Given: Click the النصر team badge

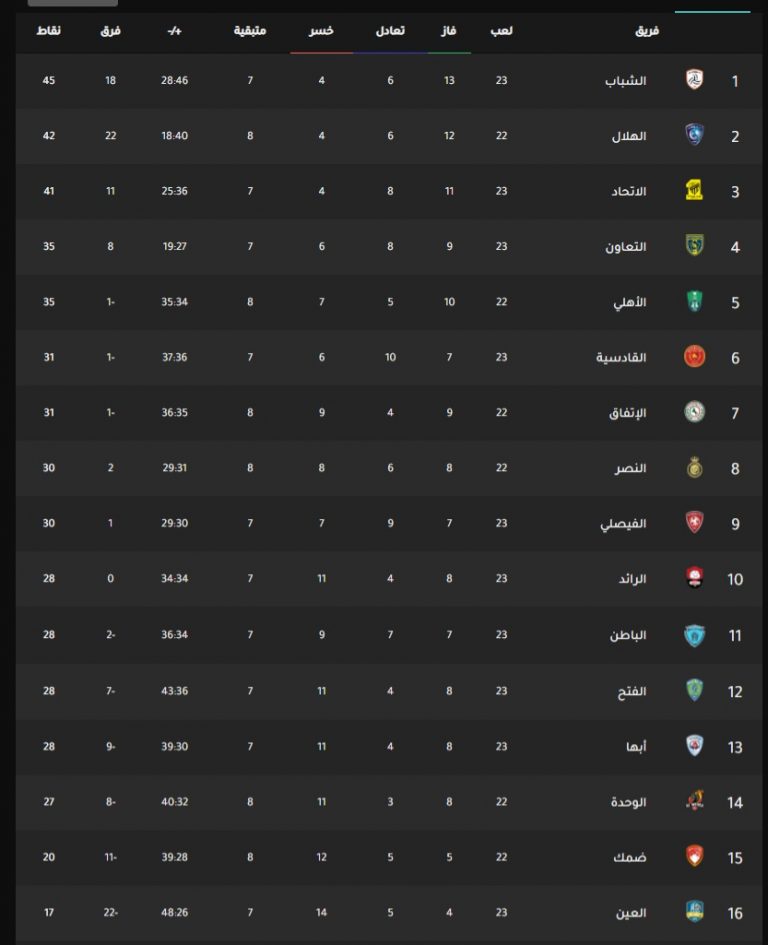Looking at the screenshot, I should 694,467.
